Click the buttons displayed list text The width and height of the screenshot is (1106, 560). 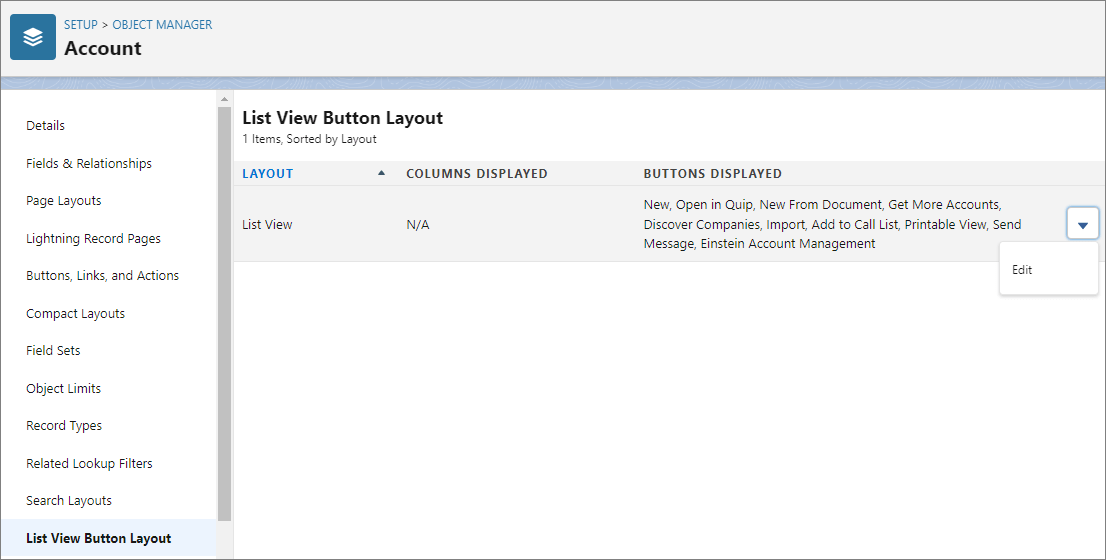(x=832, y=224)
